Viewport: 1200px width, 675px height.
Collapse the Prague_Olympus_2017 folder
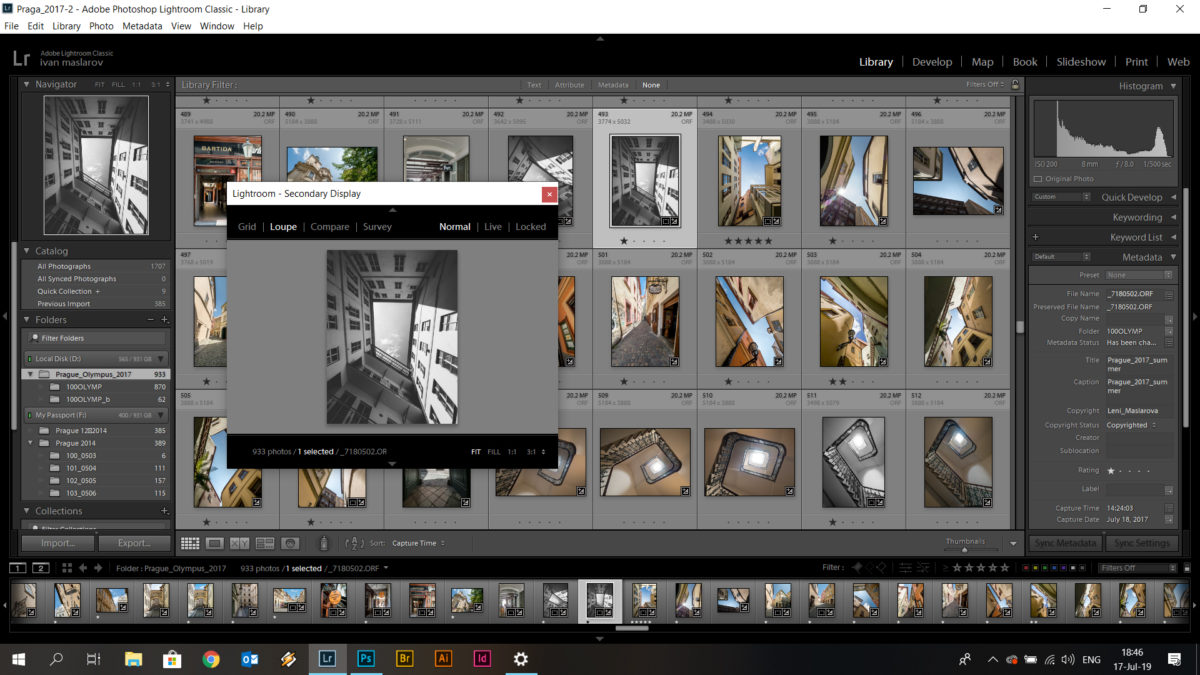[31, 374]
